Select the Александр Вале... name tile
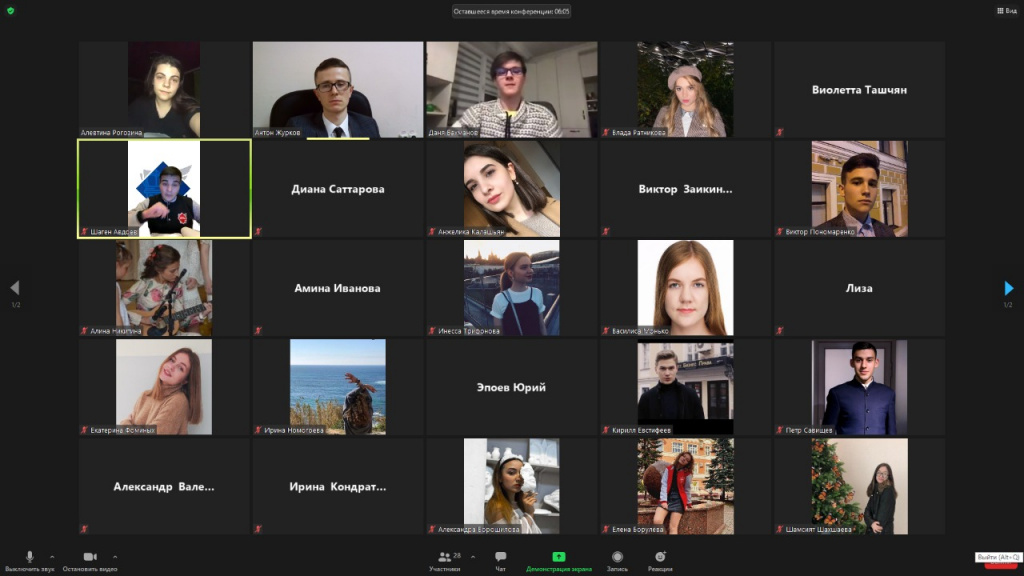 click(x=164, y=487)
